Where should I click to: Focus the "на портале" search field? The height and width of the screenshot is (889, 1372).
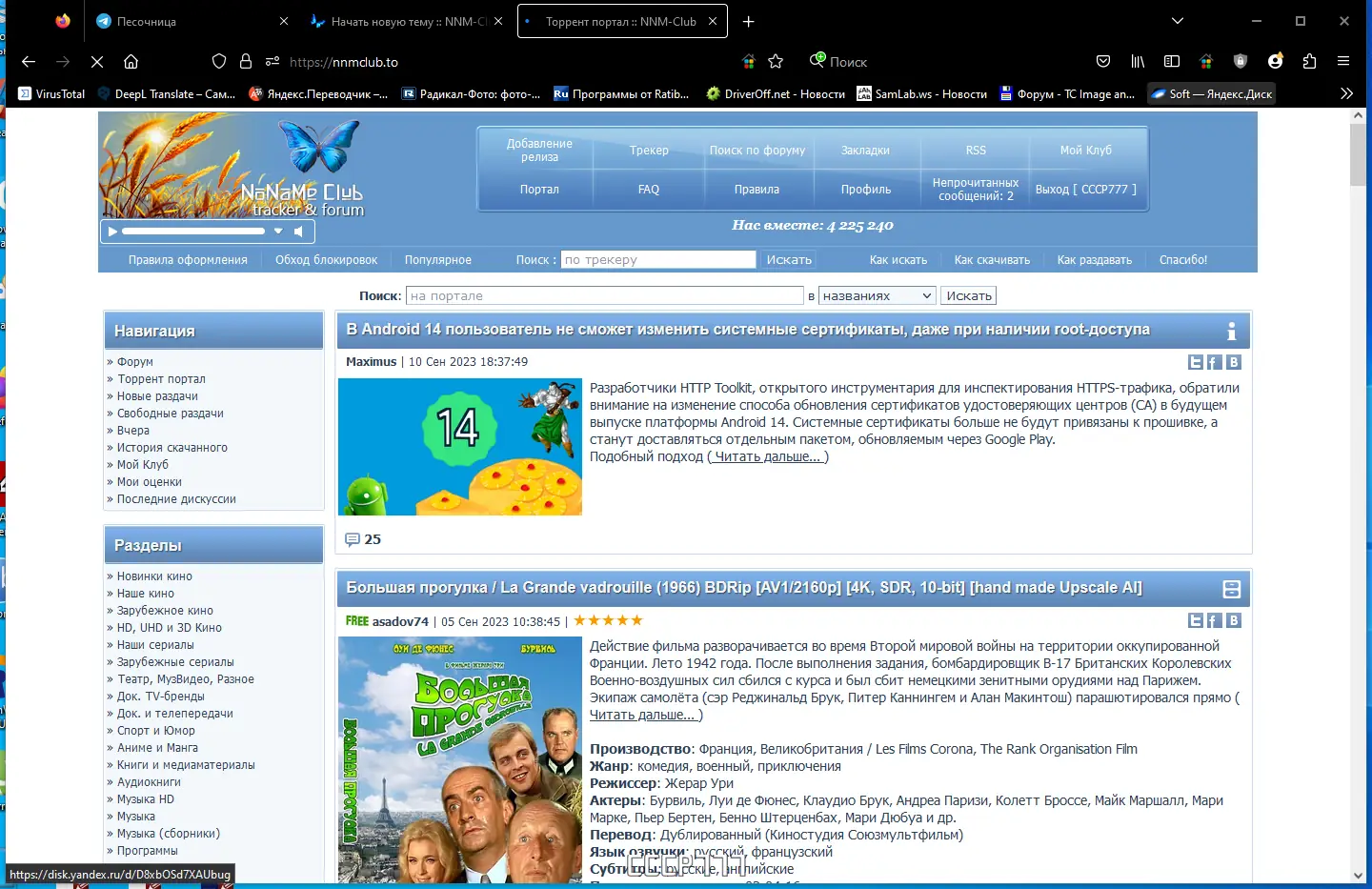click(x=605, y=296)
